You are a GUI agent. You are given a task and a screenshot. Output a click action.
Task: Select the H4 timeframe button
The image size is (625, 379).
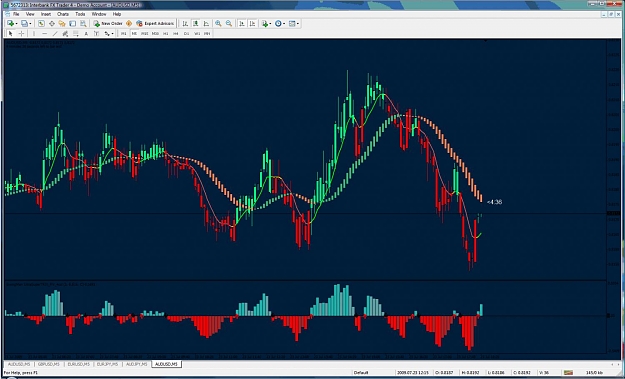coord(176,33)
